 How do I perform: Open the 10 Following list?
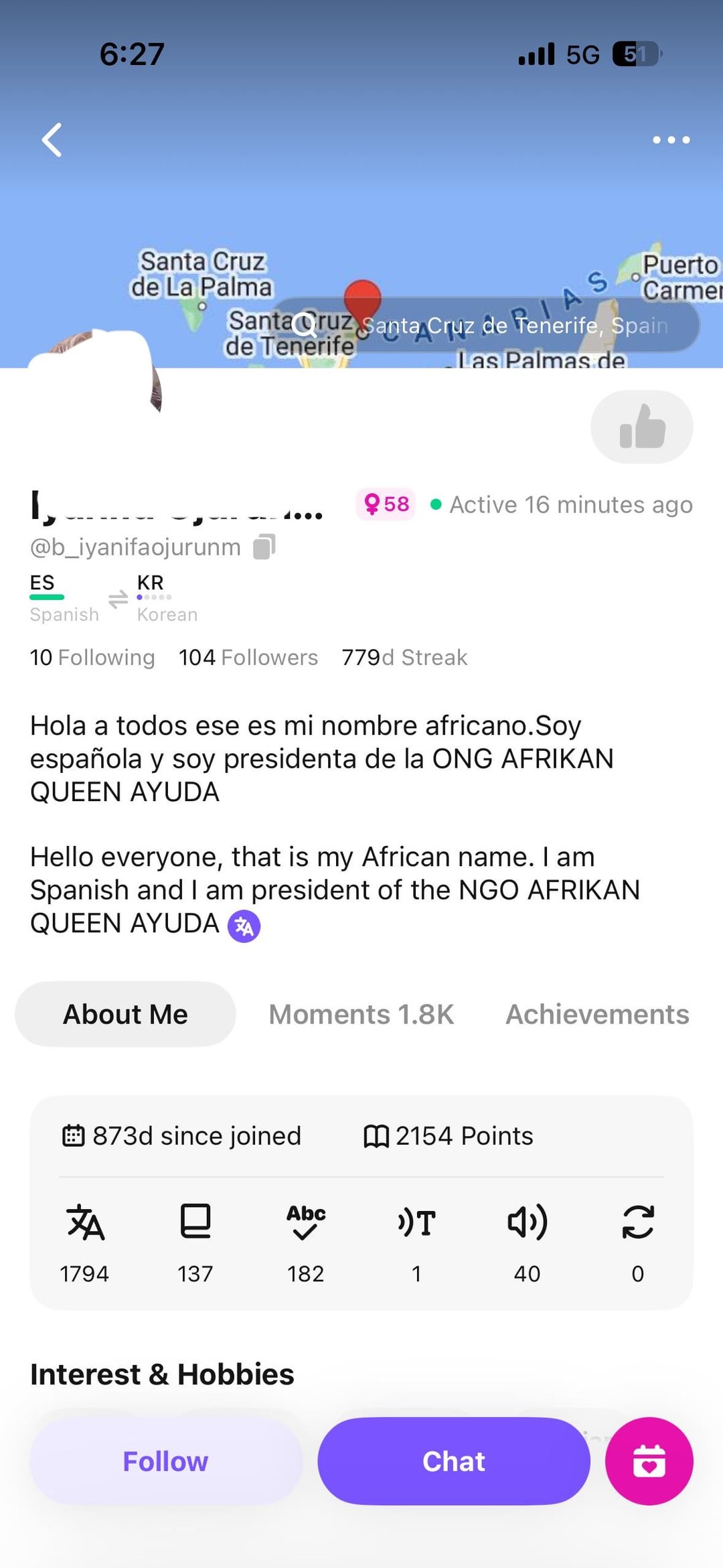pyautogui.click(x=92, y=657)
